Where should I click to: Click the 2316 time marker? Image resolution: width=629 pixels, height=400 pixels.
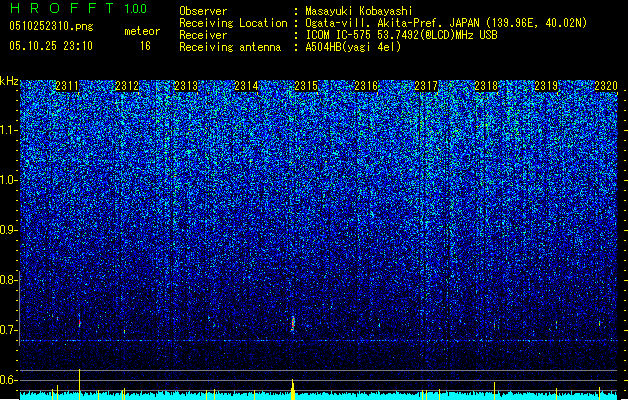tap(366, 86)
